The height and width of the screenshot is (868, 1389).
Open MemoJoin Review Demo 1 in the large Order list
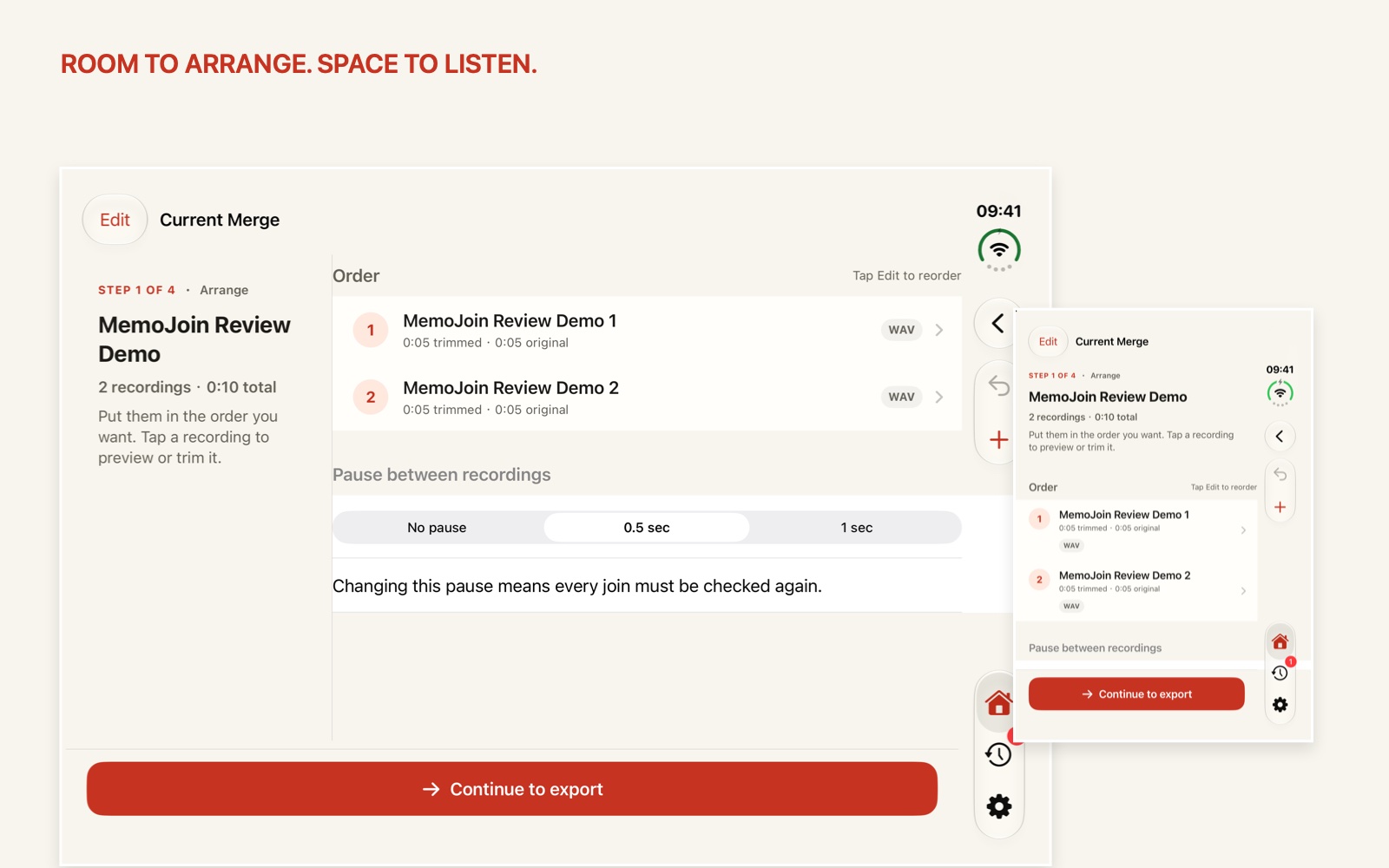coord(647,330)
